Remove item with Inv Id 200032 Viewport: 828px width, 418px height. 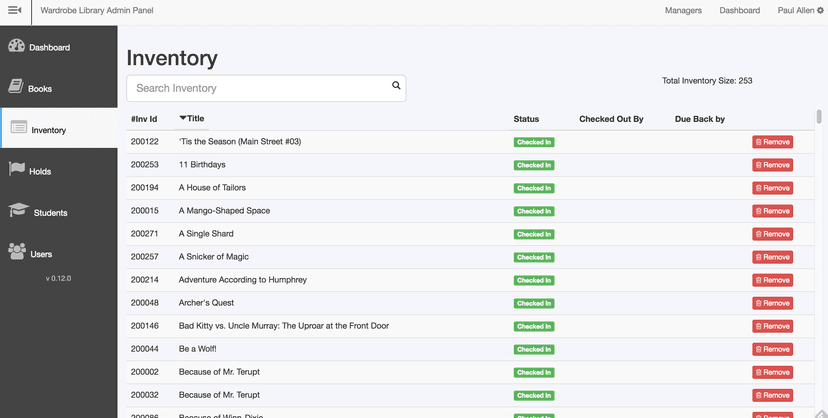[773, 395]
